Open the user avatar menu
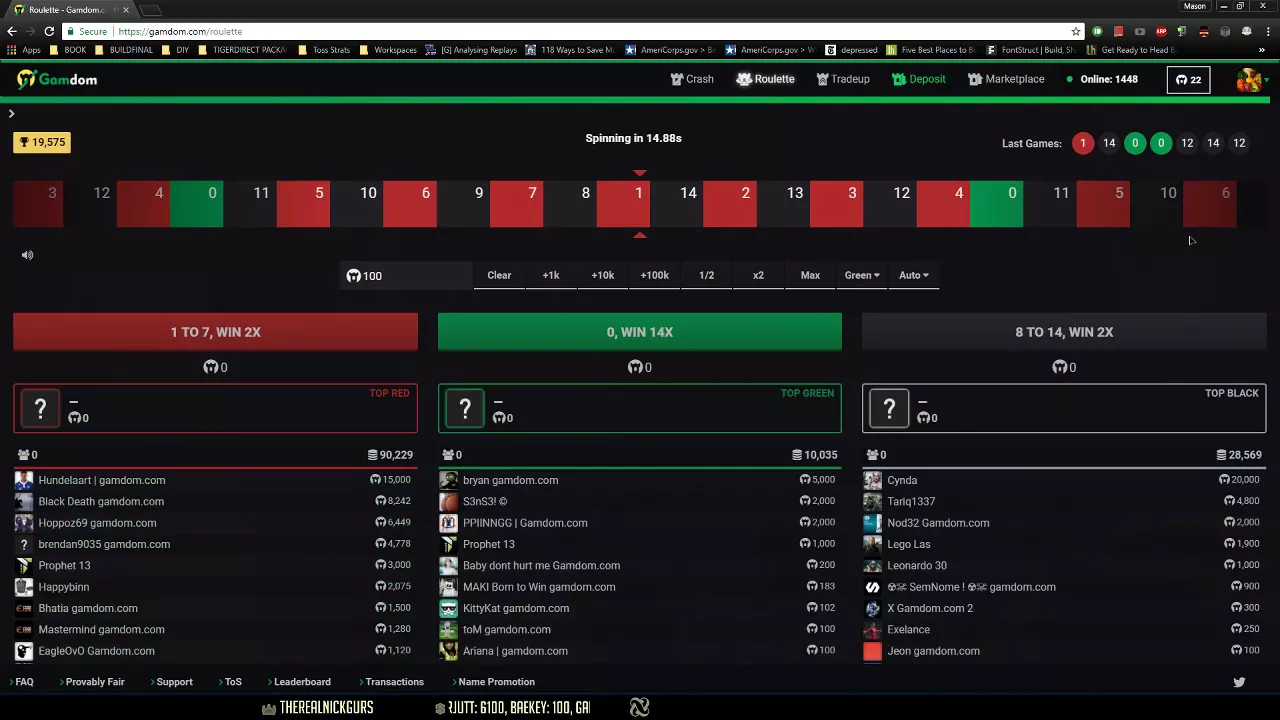The height and width of the screenshot is (720, 1280). click(1249, 80)
